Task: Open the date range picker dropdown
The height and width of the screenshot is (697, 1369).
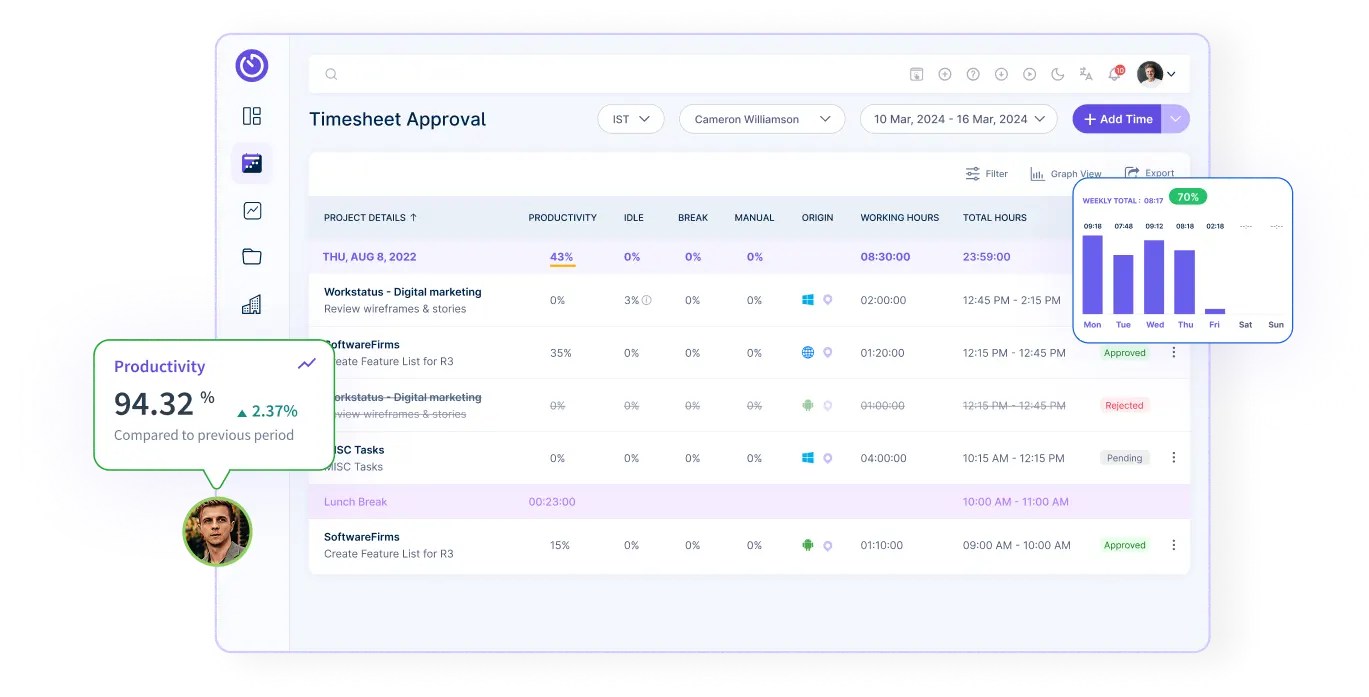Action: coord(958,119)
